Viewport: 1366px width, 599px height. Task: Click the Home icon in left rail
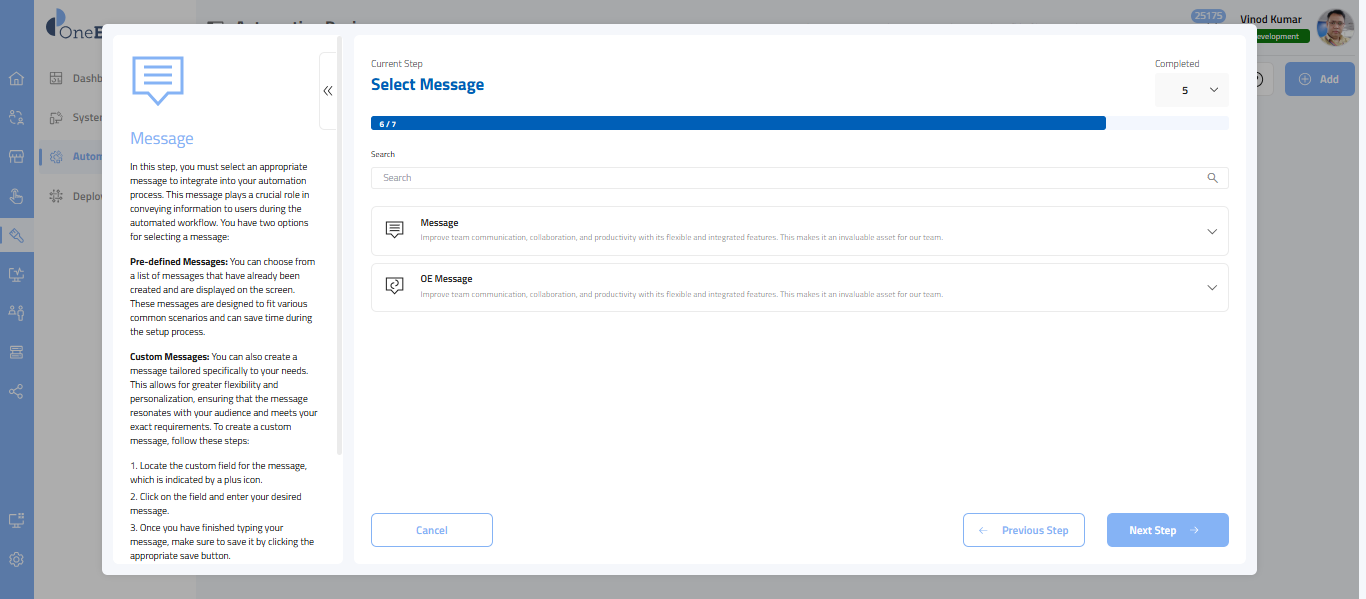click(16, 79)
